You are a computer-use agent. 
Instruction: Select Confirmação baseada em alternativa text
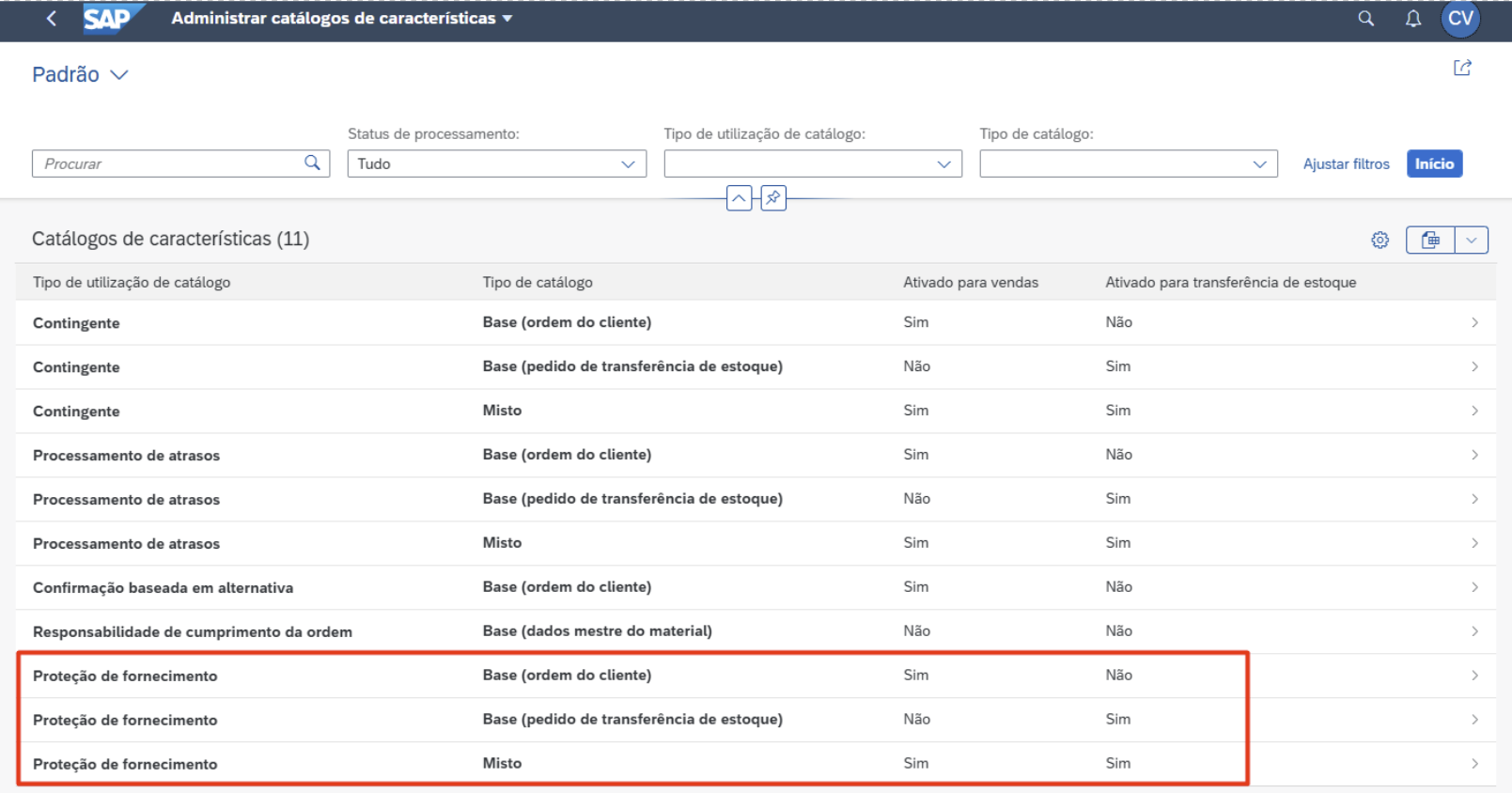pyautogui.click(x=163, y=587)
